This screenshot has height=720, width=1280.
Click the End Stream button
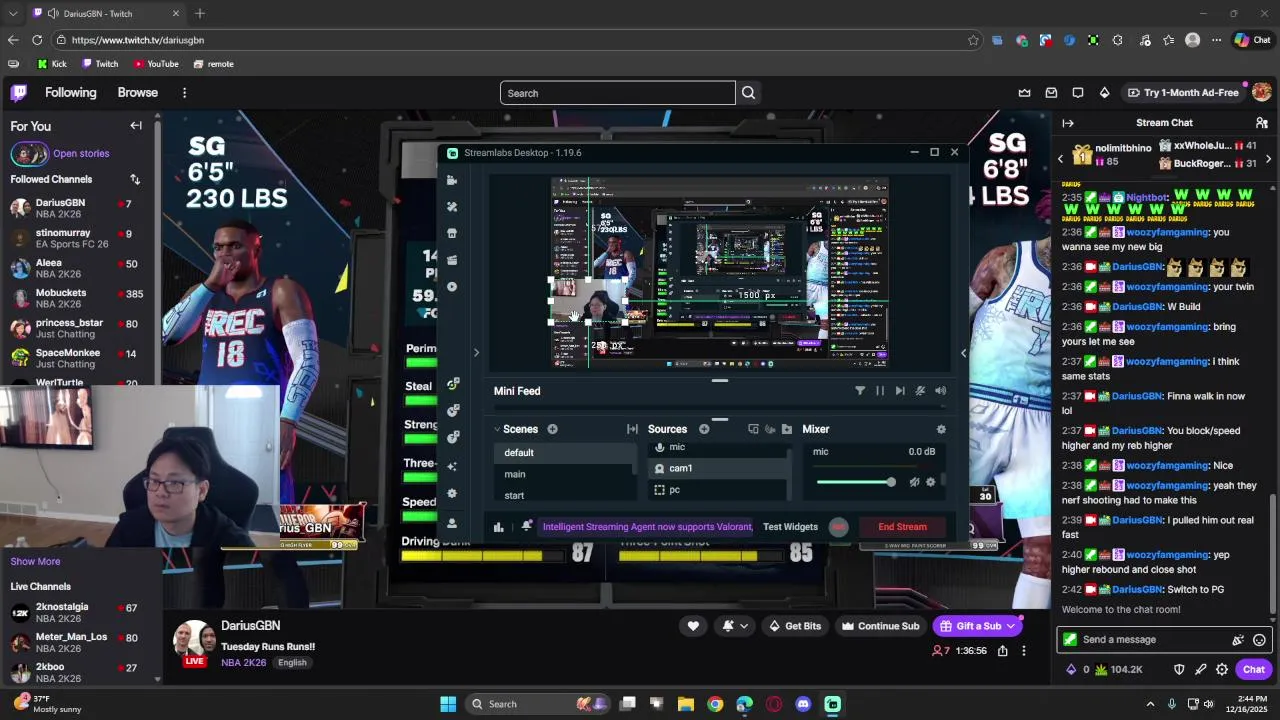click(902, 527)
